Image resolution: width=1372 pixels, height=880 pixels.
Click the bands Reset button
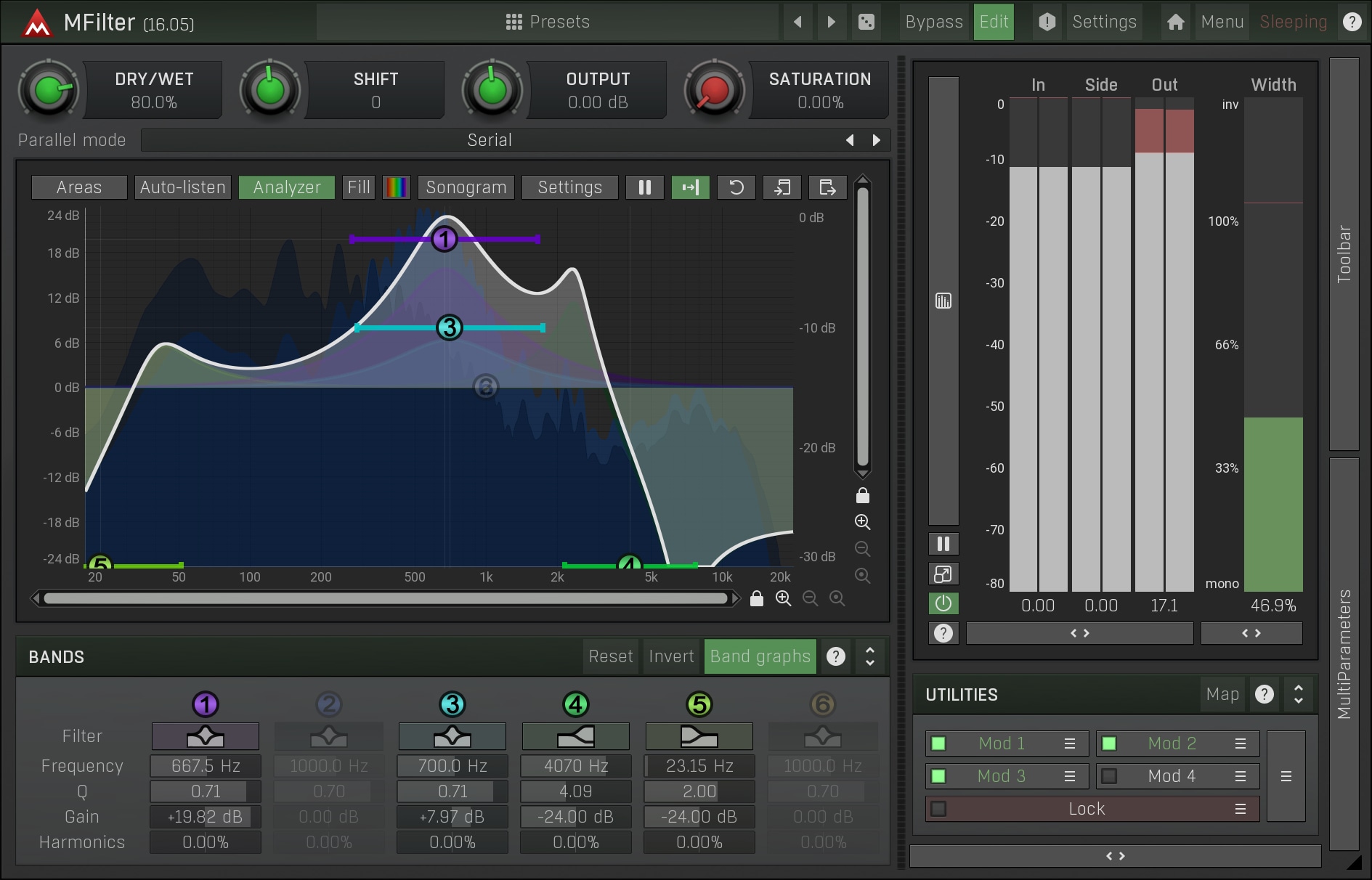pos(611,656)
